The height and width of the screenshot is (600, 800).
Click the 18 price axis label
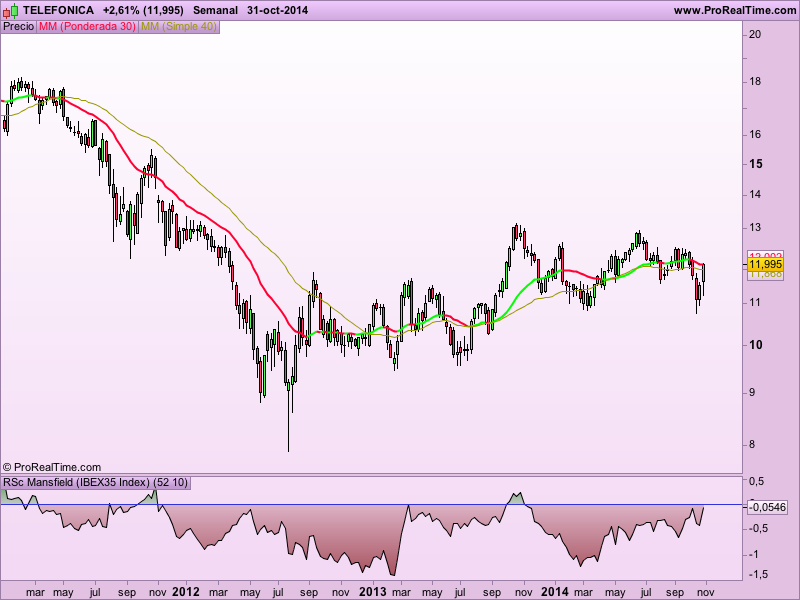click(x=755, y=82)
